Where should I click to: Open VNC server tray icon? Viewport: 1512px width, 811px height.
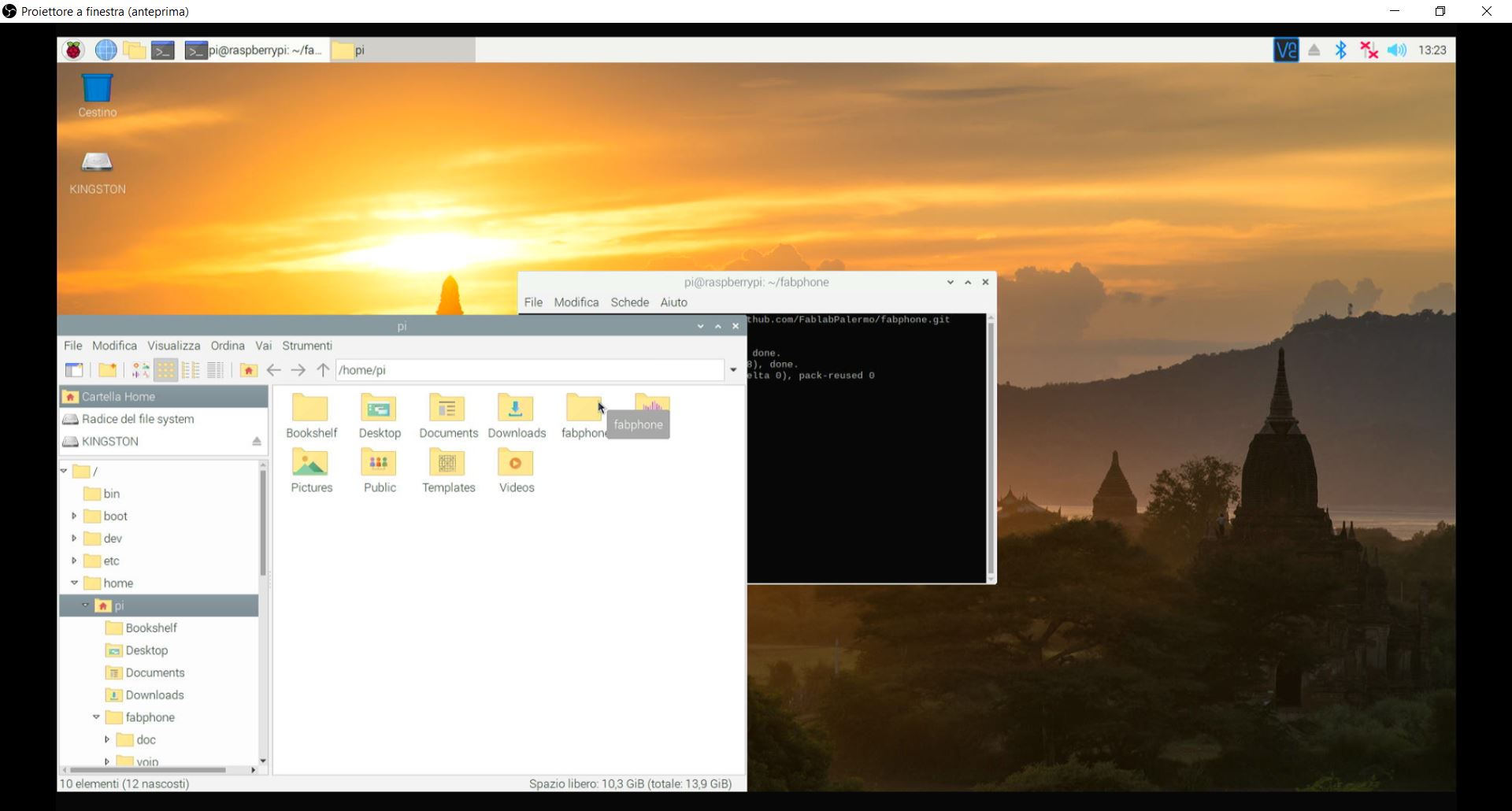pyautogui.click(x=1286, y=50)
